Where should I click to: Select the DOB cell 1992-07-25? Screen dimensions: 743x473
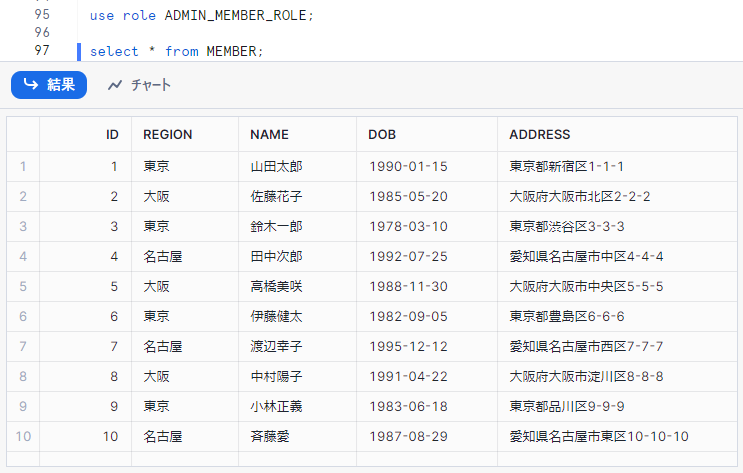427,256
